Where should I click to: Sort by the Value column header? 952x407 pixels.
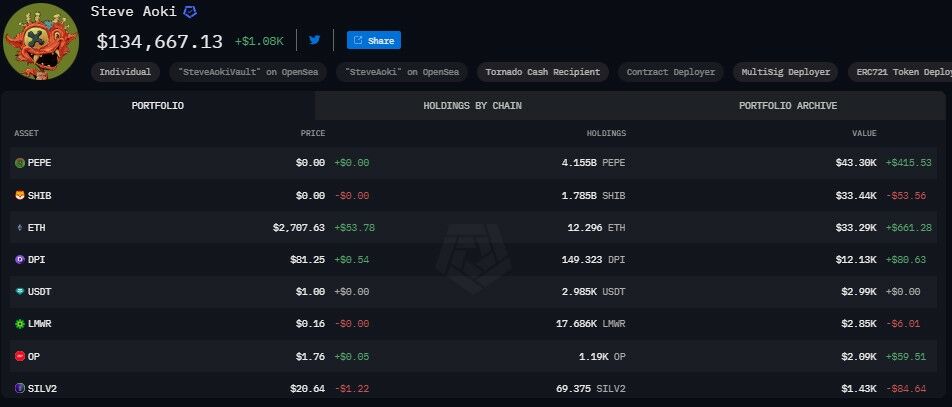point(864,133)
